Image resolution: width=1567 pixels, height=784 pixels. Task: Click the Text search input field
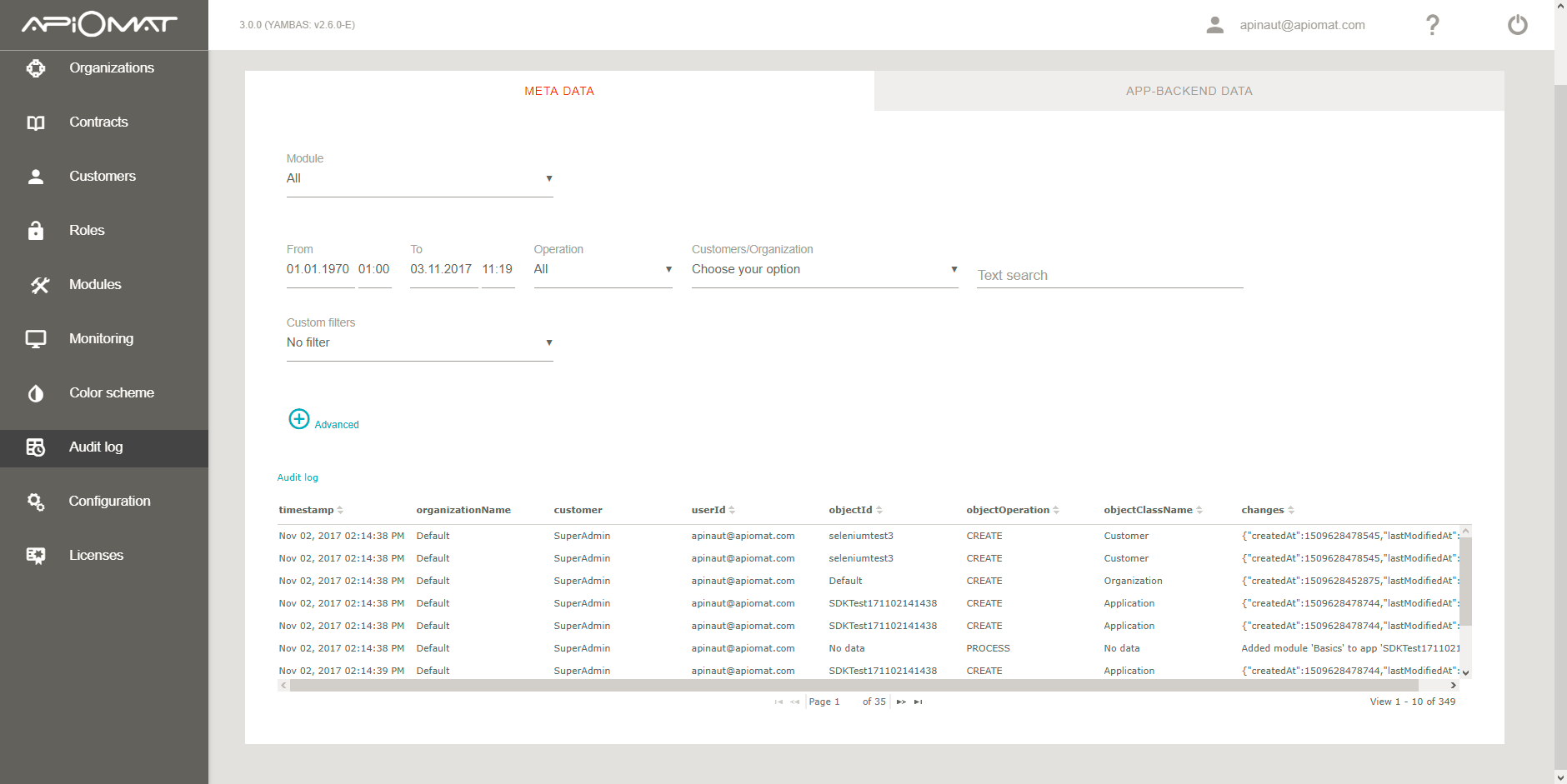coord(1109,276)
